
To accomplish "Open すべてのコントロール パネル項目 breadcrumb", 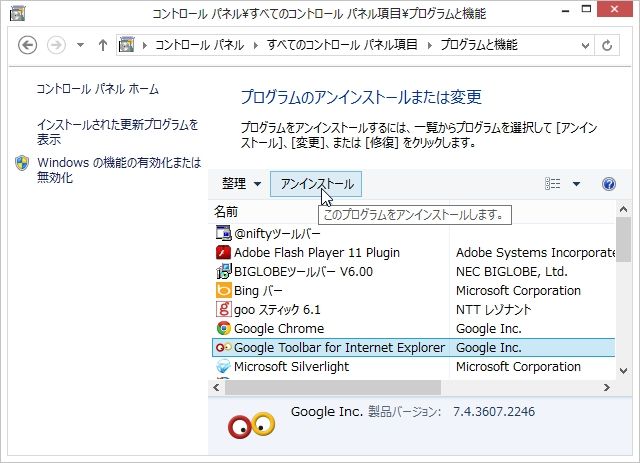I will (x=342, y=45).
